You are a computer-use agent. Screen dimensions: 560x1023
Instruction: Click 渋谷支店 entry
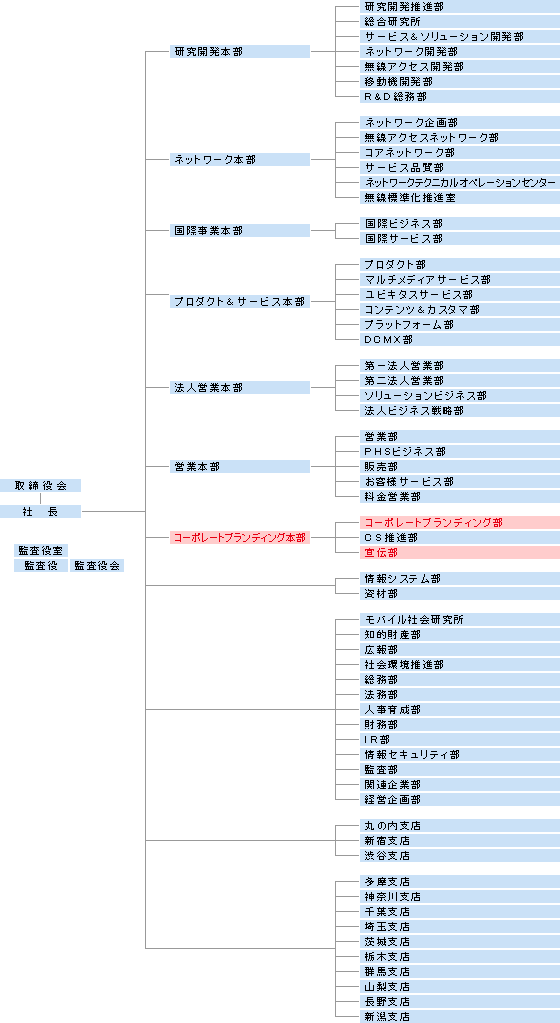point(460,857)
